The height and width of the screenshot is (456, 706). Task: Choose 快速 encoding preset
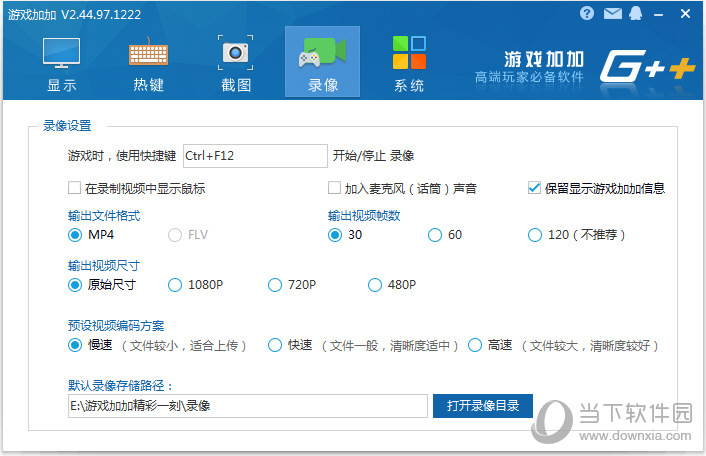(275, 345)
